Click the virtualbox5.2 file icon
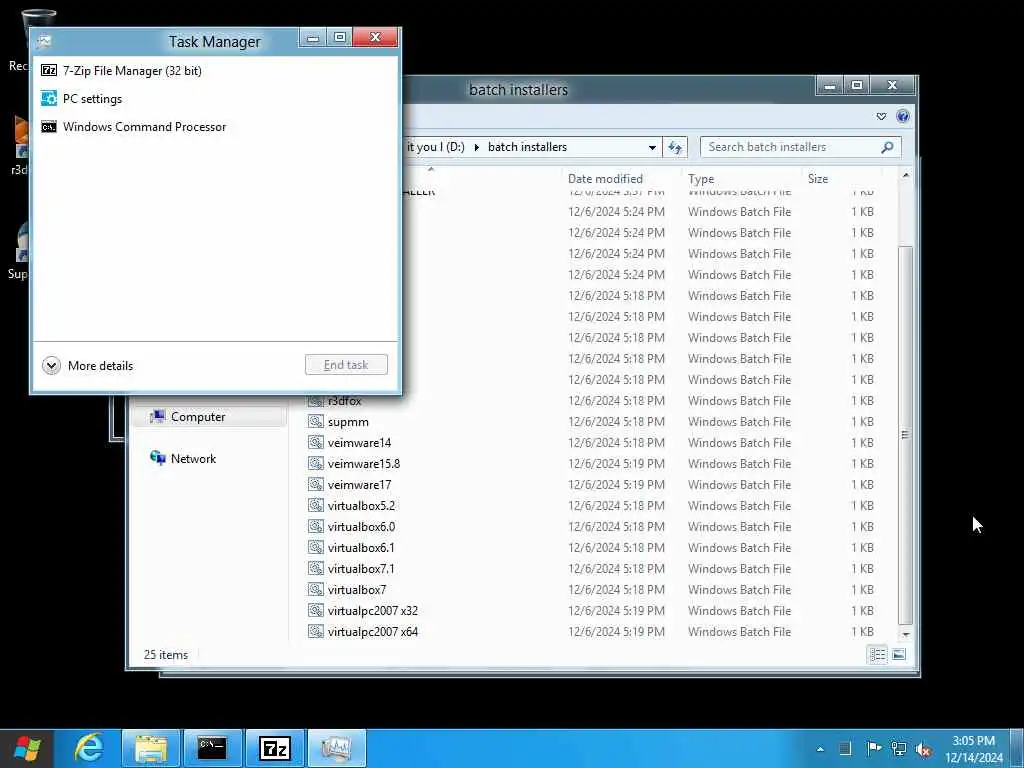Screen dimensions: 1024x768 click(x=315, y=505)
